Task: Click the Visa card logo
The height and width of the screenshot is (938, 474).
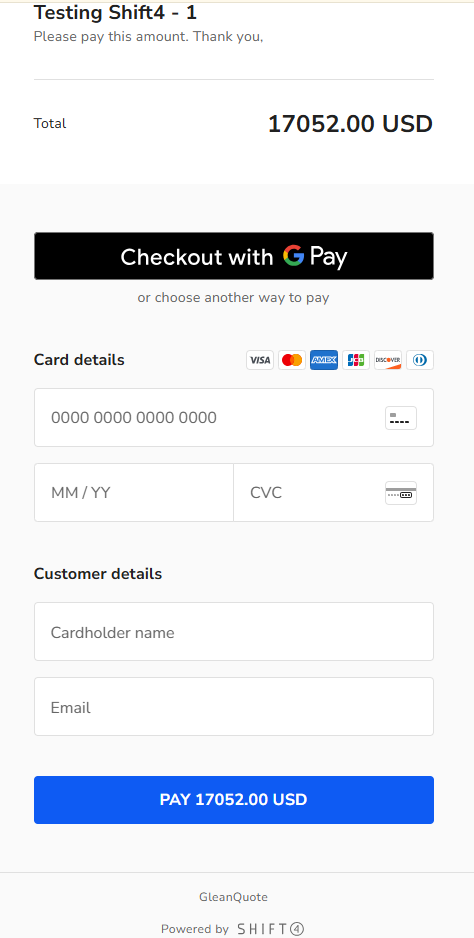Action: (260, 360)
